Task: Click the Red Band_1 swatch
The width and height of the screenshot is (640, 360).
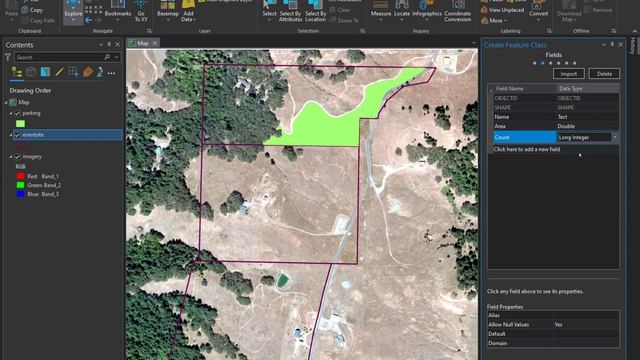Action: (x=20, y=176)
